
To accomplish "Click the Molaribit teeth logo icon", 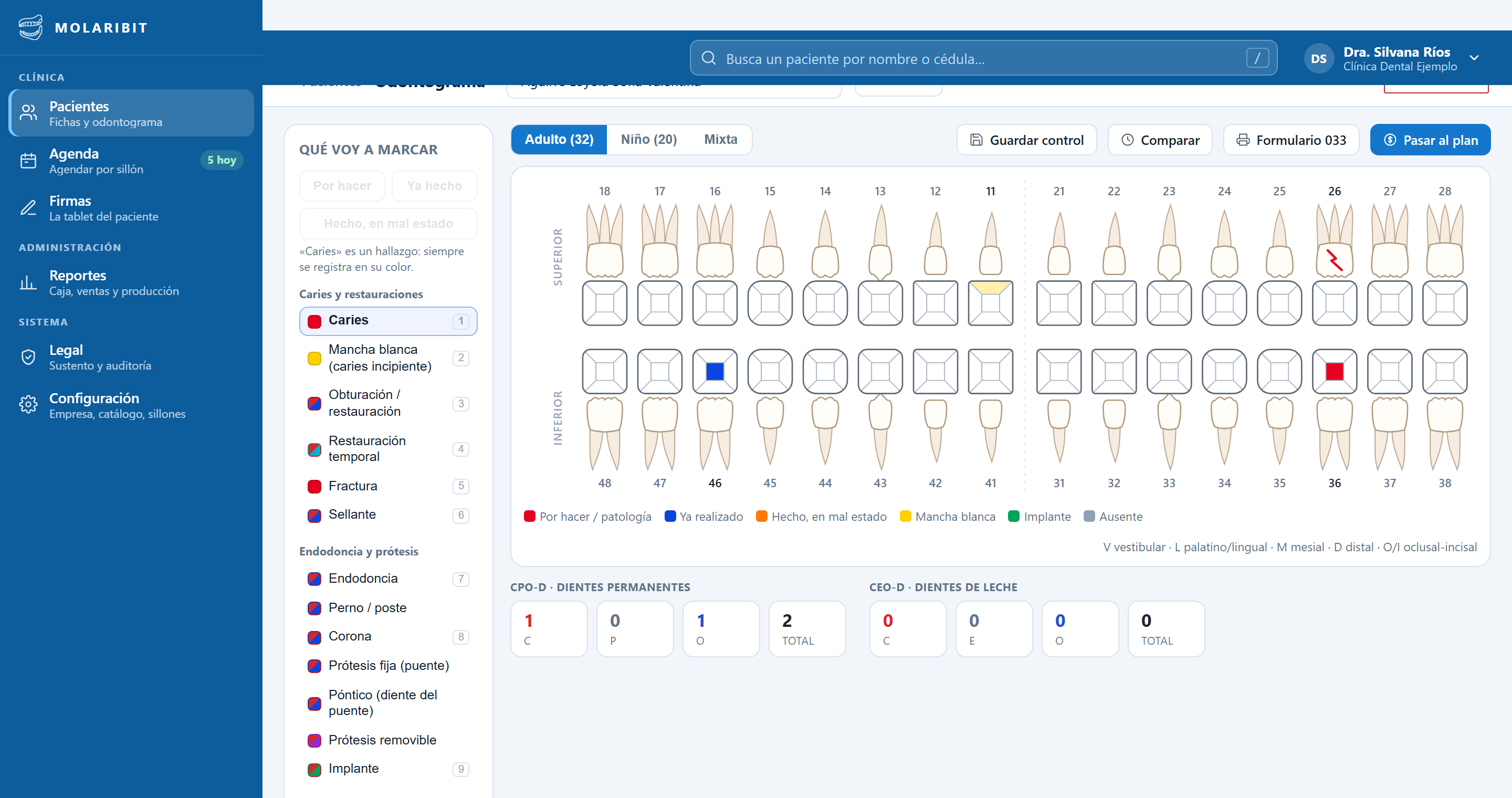I will coord(30,28).
